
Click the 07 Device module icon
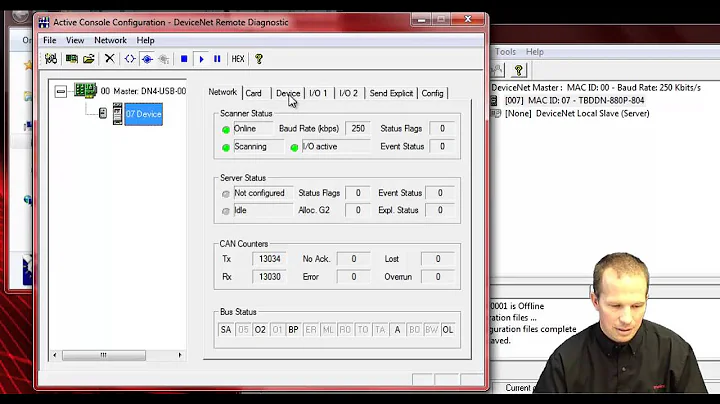click(x=118, y=114)
